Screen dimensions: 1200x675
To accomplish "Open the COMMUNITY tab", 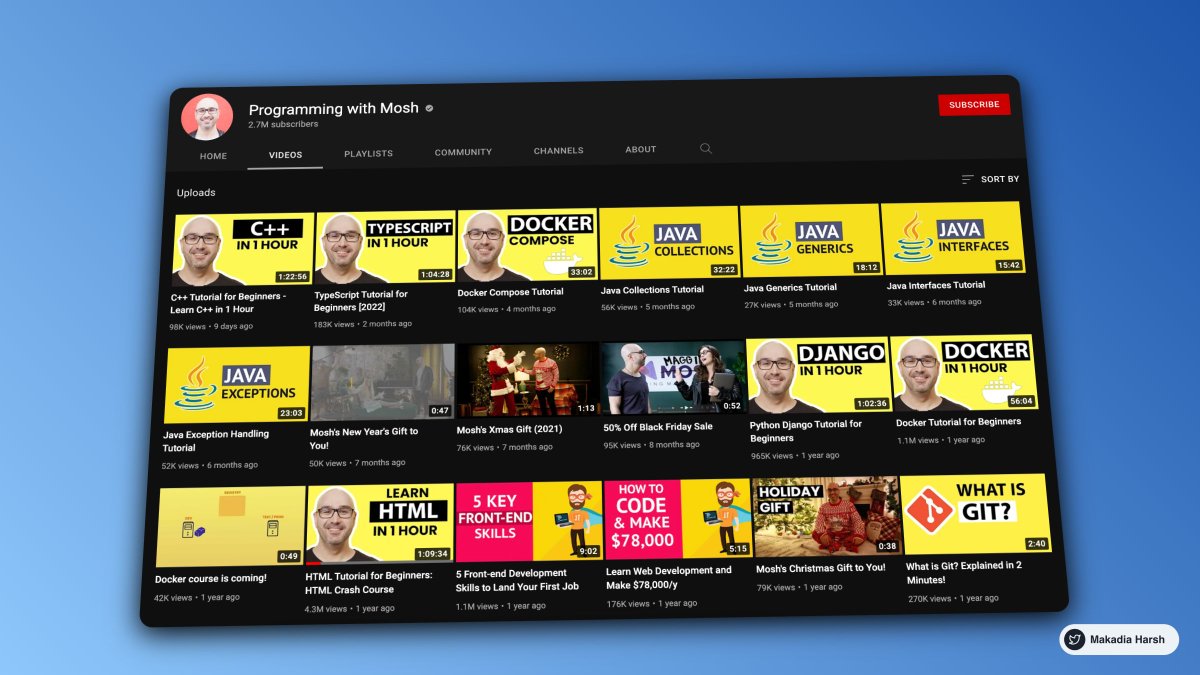I will pyautogui.click(x=463, y=151).
